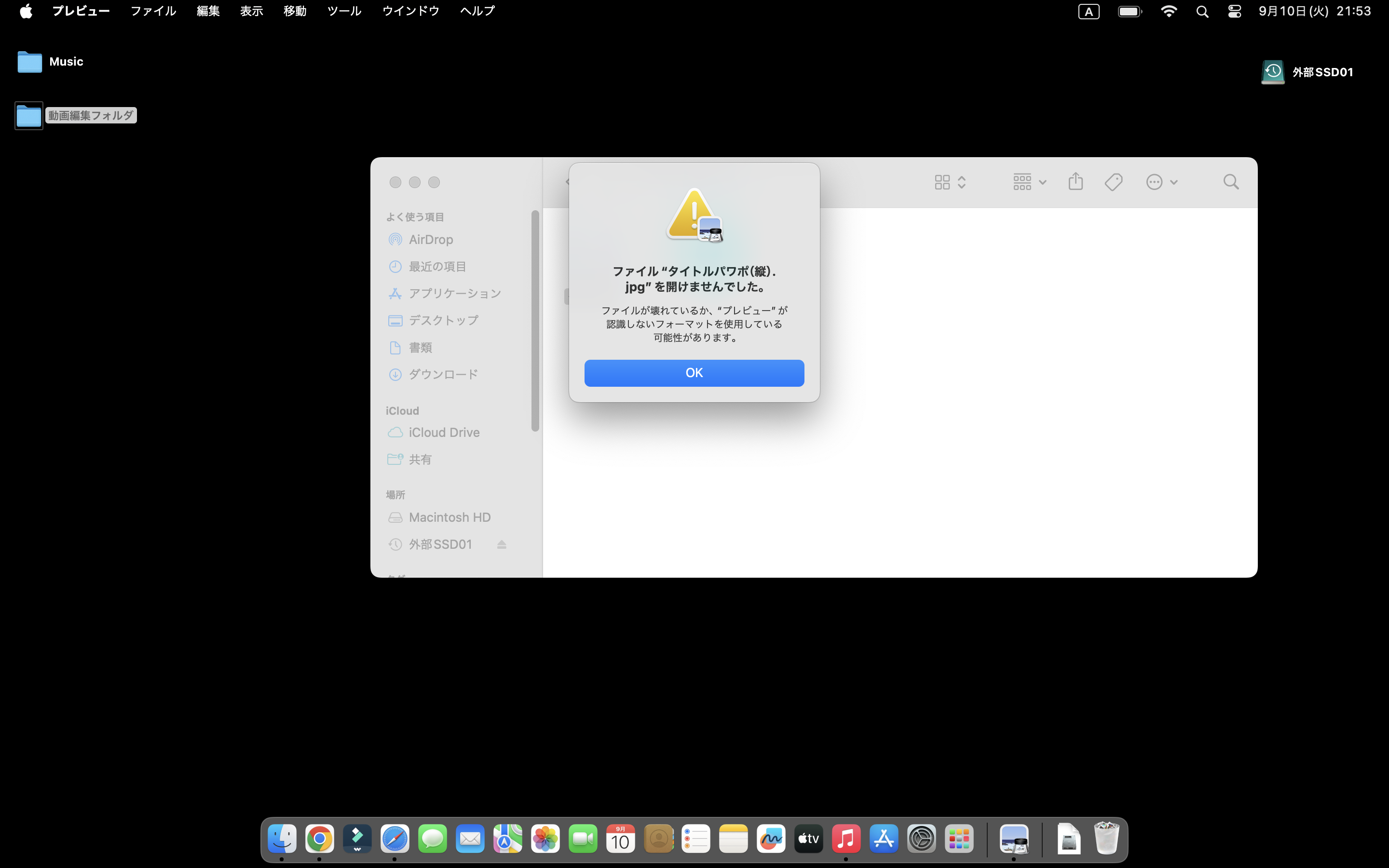Open the 外部SSD01 desktop drive icon
This screenshot has width=1389, height=868.
(x=1272, y=72)
